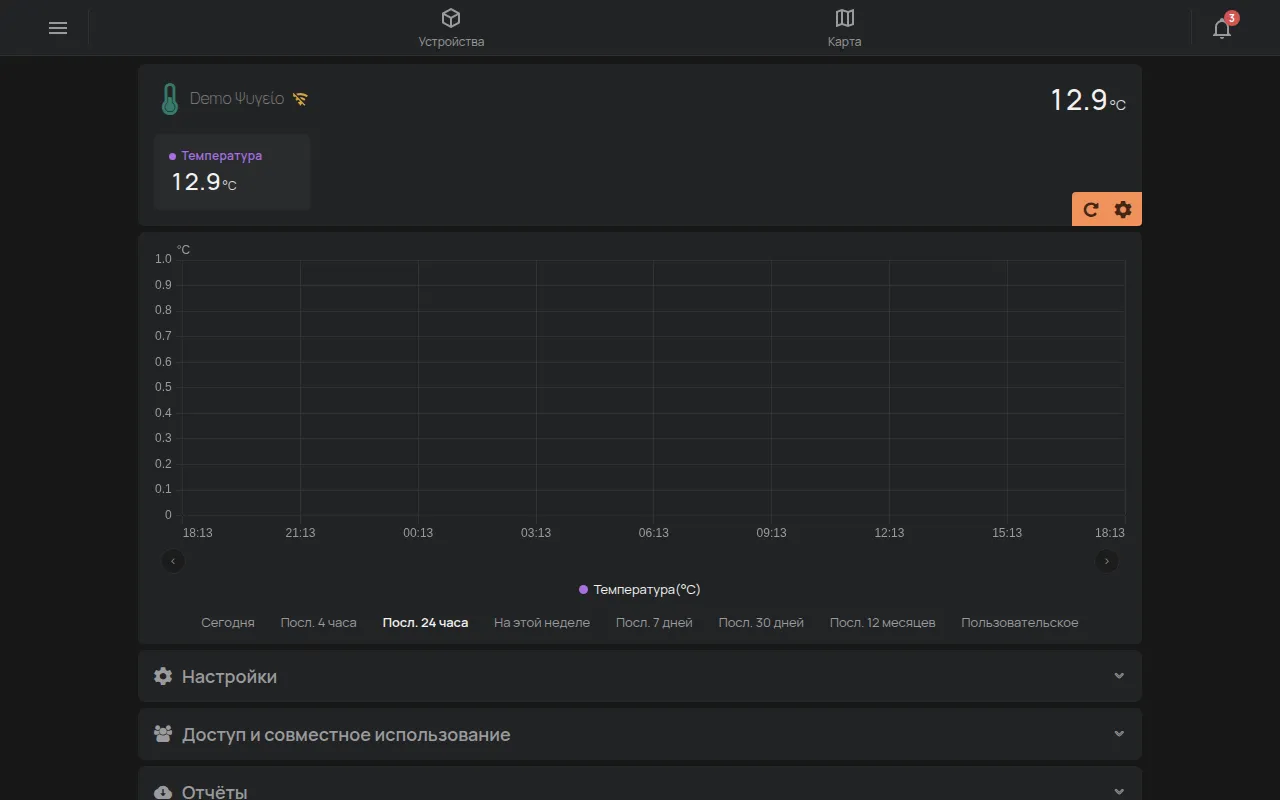
Task: Expand the Отчёты section
Action: point(640,785)
